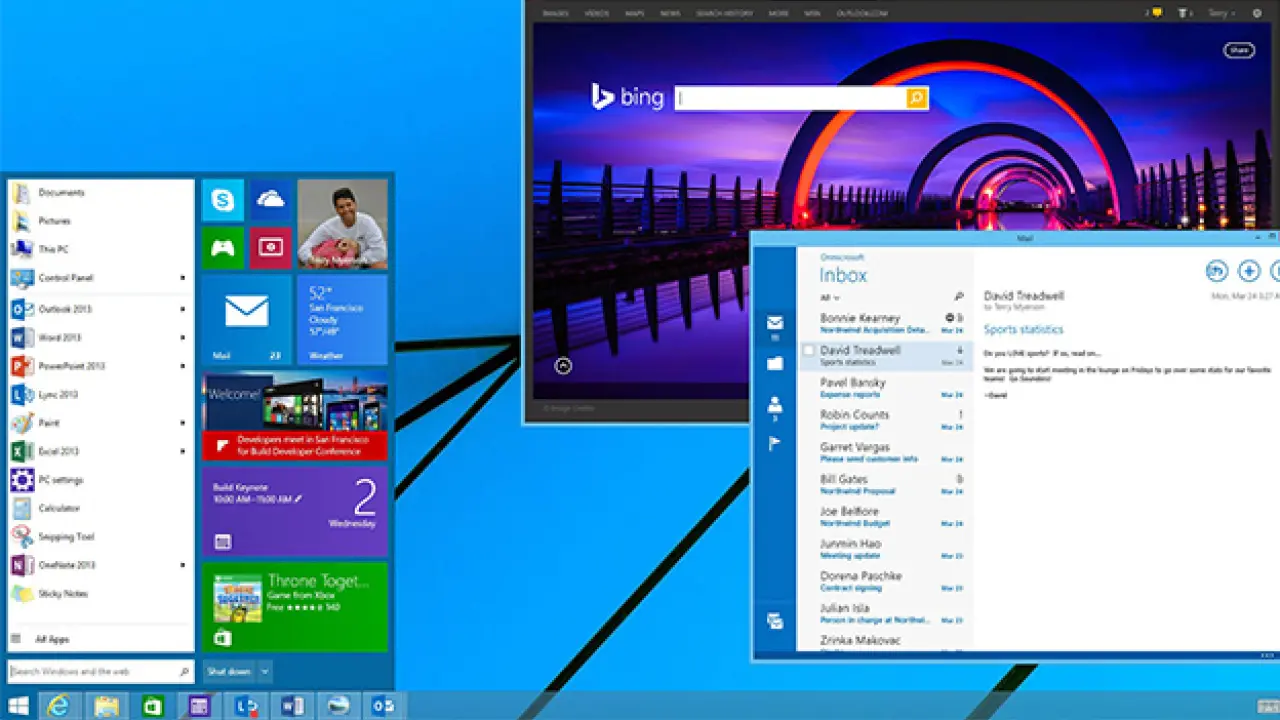Screen dimensions: 1280x720
Task: Open the All filter dropdown in Inbox
Action: click(829, 298)
